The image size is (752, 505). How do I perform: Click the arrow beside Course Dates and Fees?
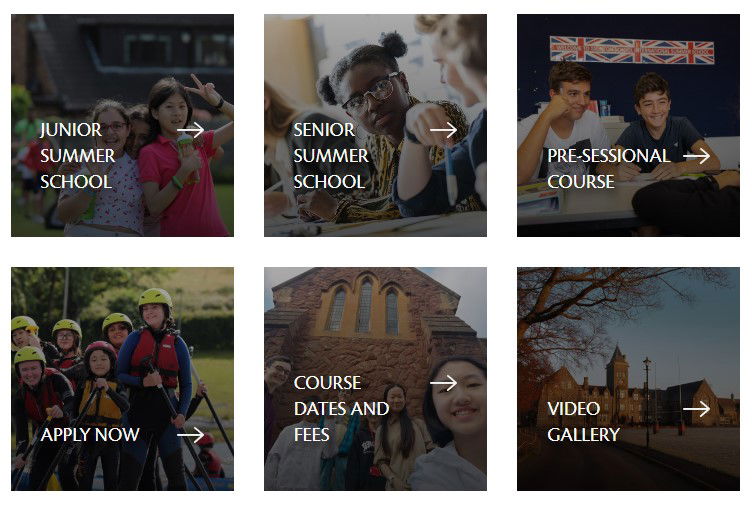pyautogui.click(x=444, y=383)
